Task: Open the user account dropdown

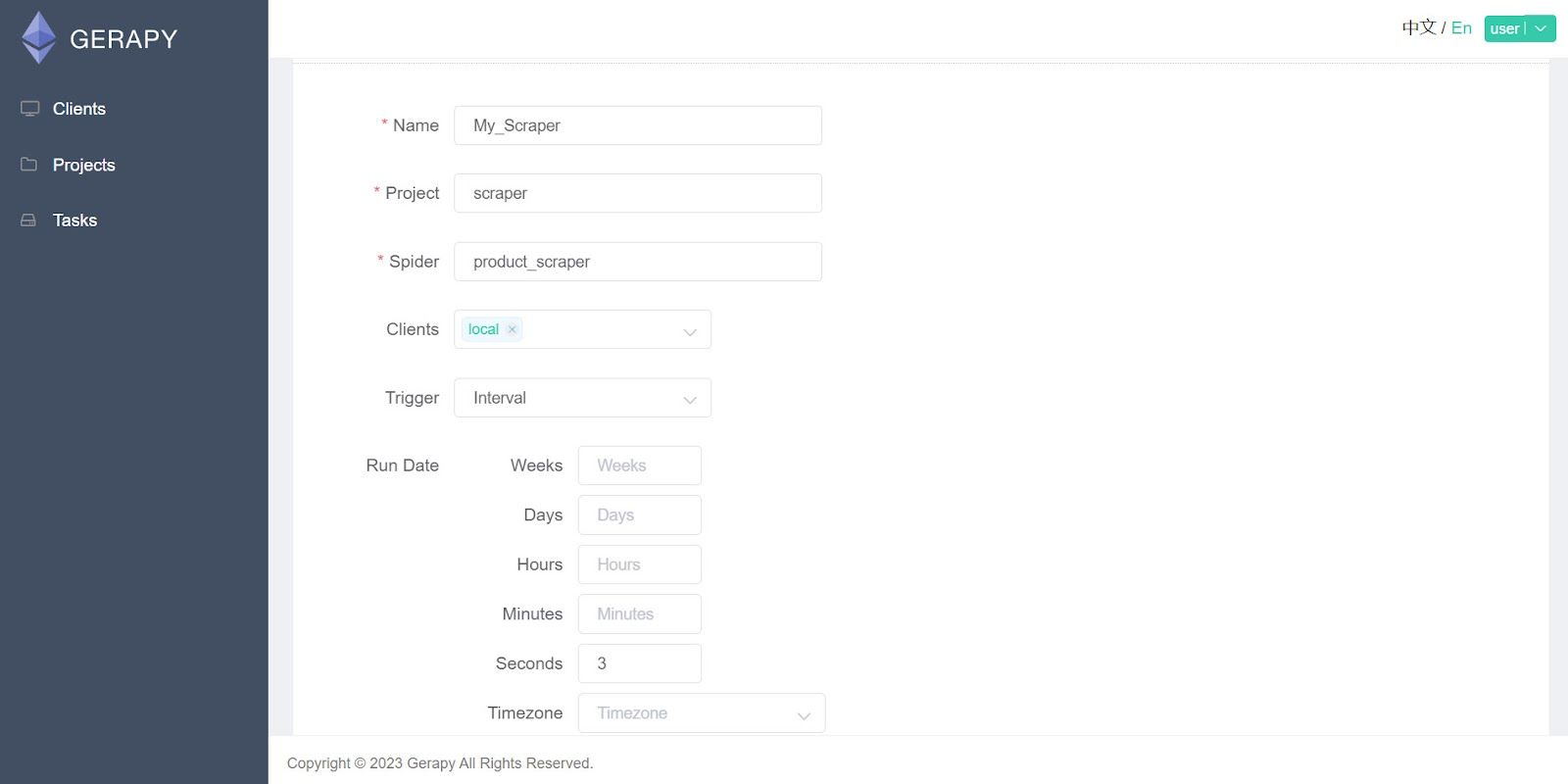Action: 1520,28
